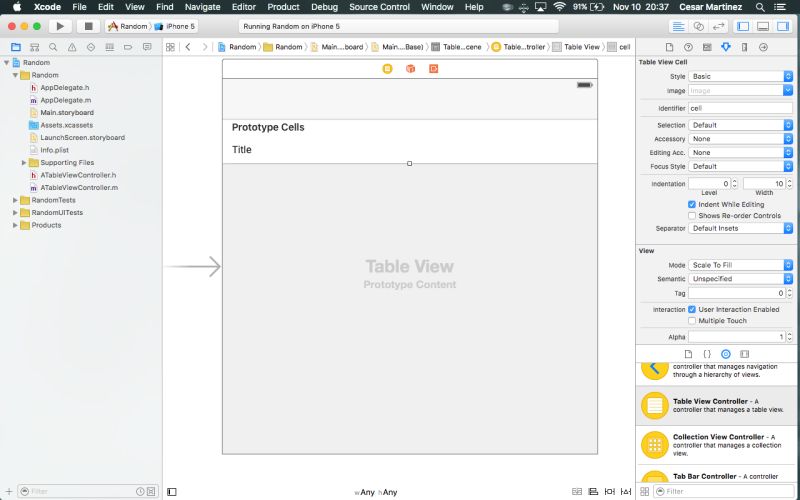Open the Product menu

tap(283, 7)
